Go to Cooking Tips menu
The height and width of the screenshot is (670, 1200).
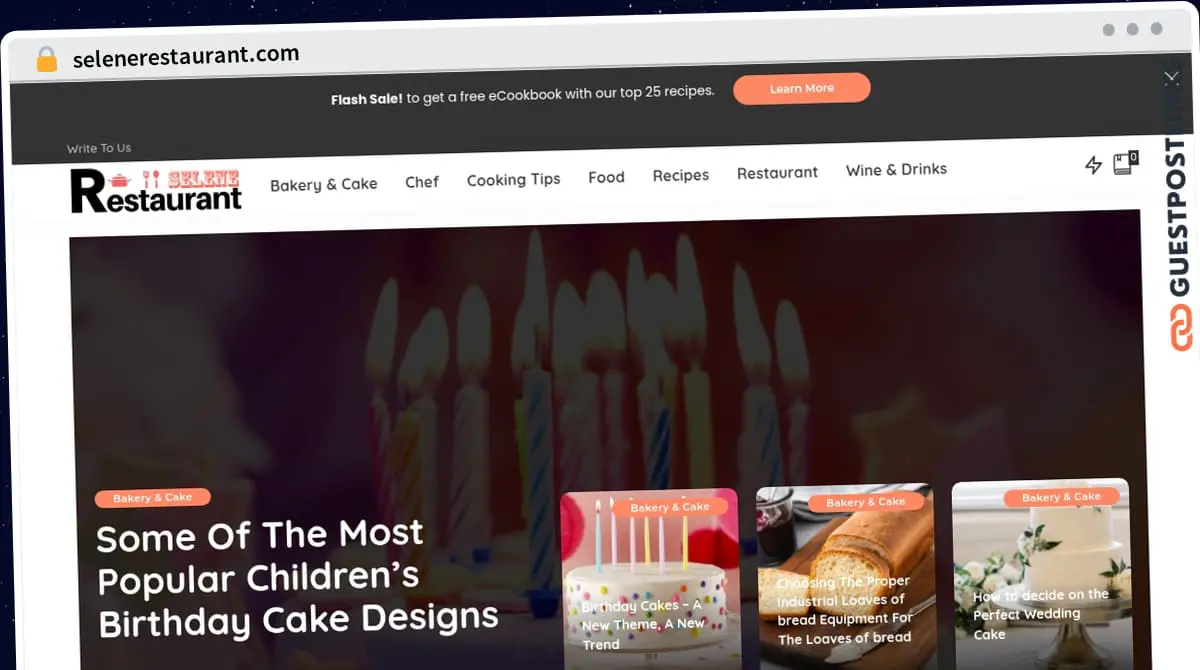tap(513, 180)
